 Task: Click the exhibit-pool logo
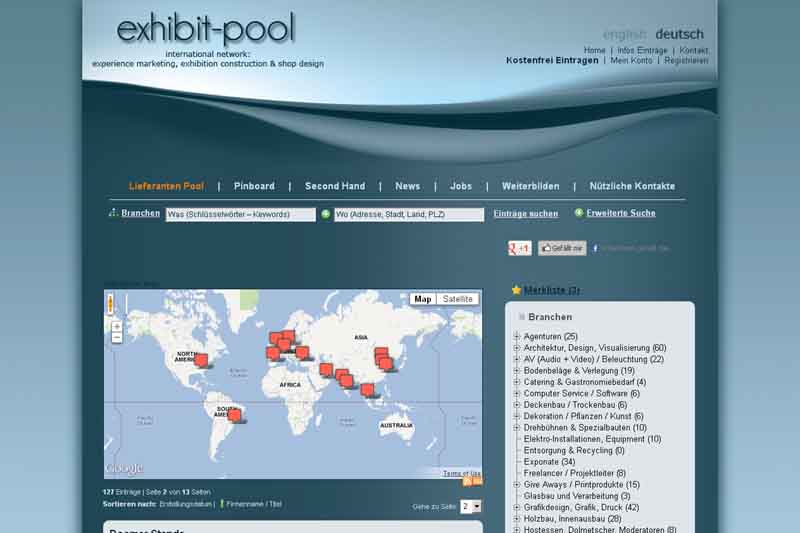[206, 30]
